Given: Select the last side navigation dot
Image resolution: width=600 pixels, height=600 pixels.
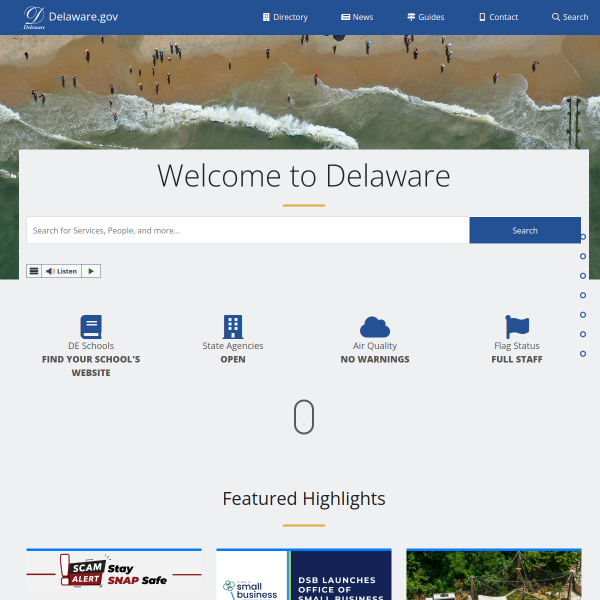Looking at the screenshot, I should [583, 354].
